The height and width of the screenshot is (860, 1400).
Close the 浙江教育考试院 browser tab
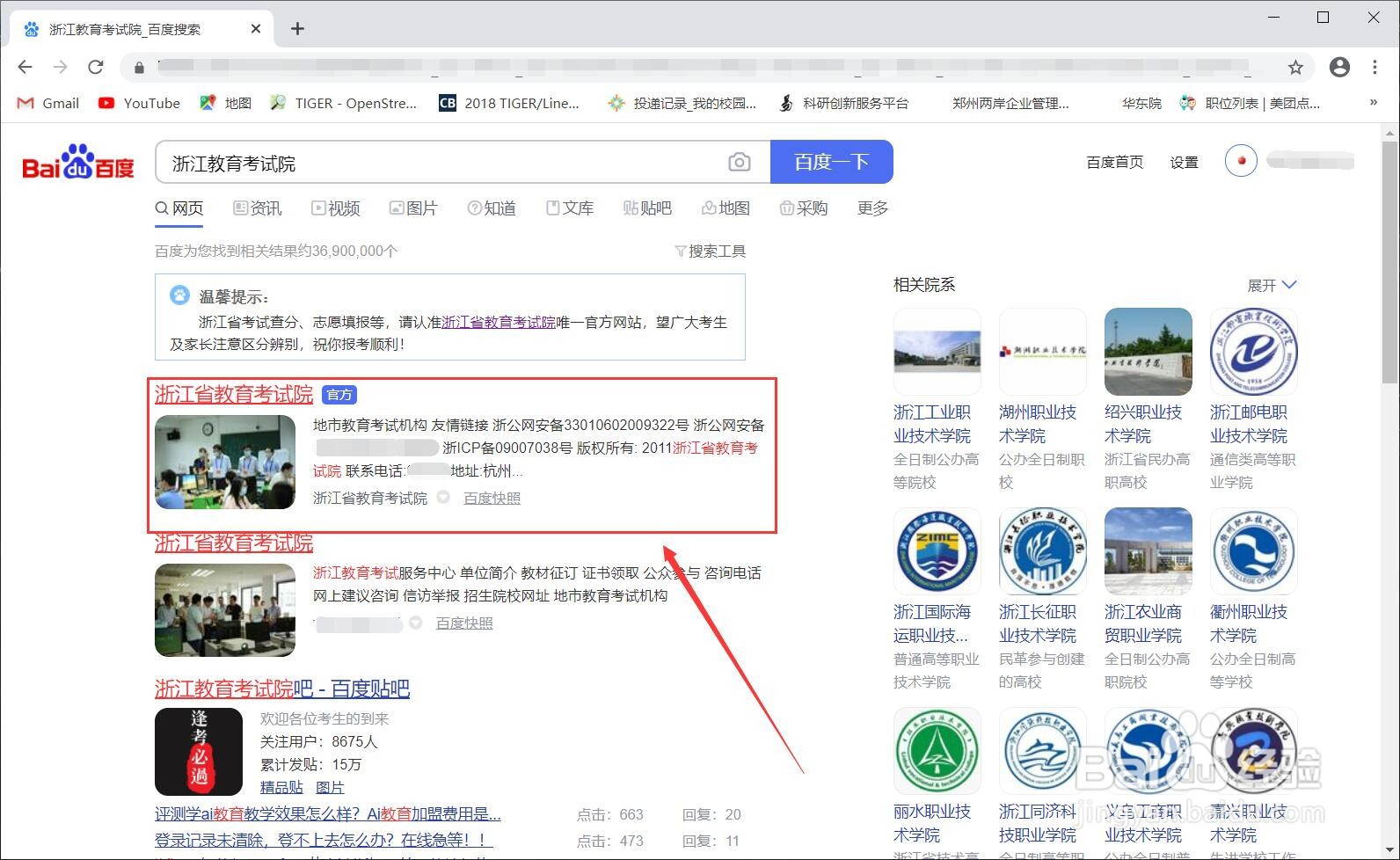click(x=256, y=29)
